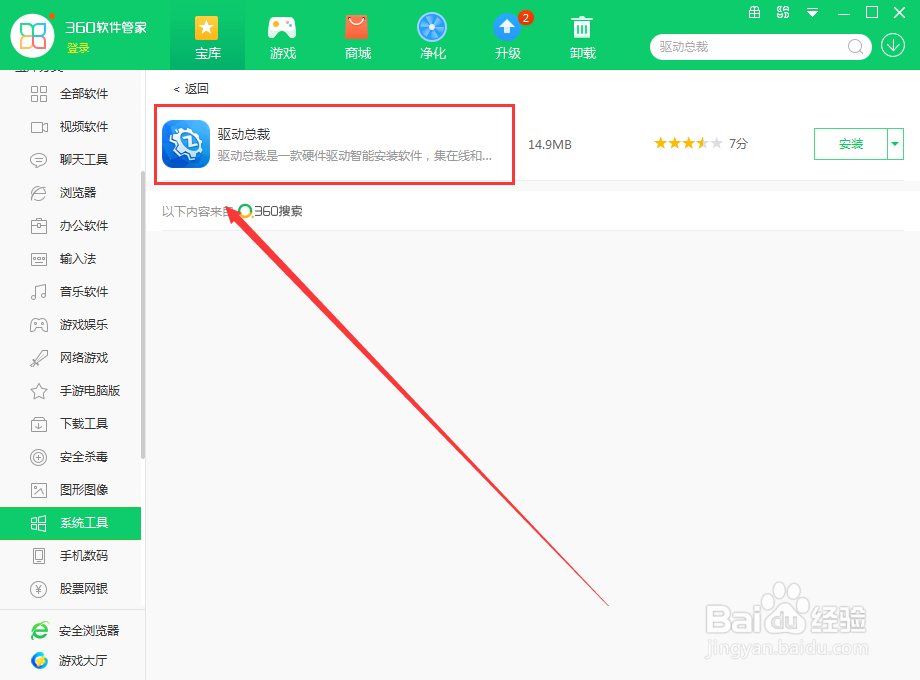Viewport: 920px width, 680px height.
Task: Click the 游戏娱乐 gamepad icon
Action: tap(39, 324)
